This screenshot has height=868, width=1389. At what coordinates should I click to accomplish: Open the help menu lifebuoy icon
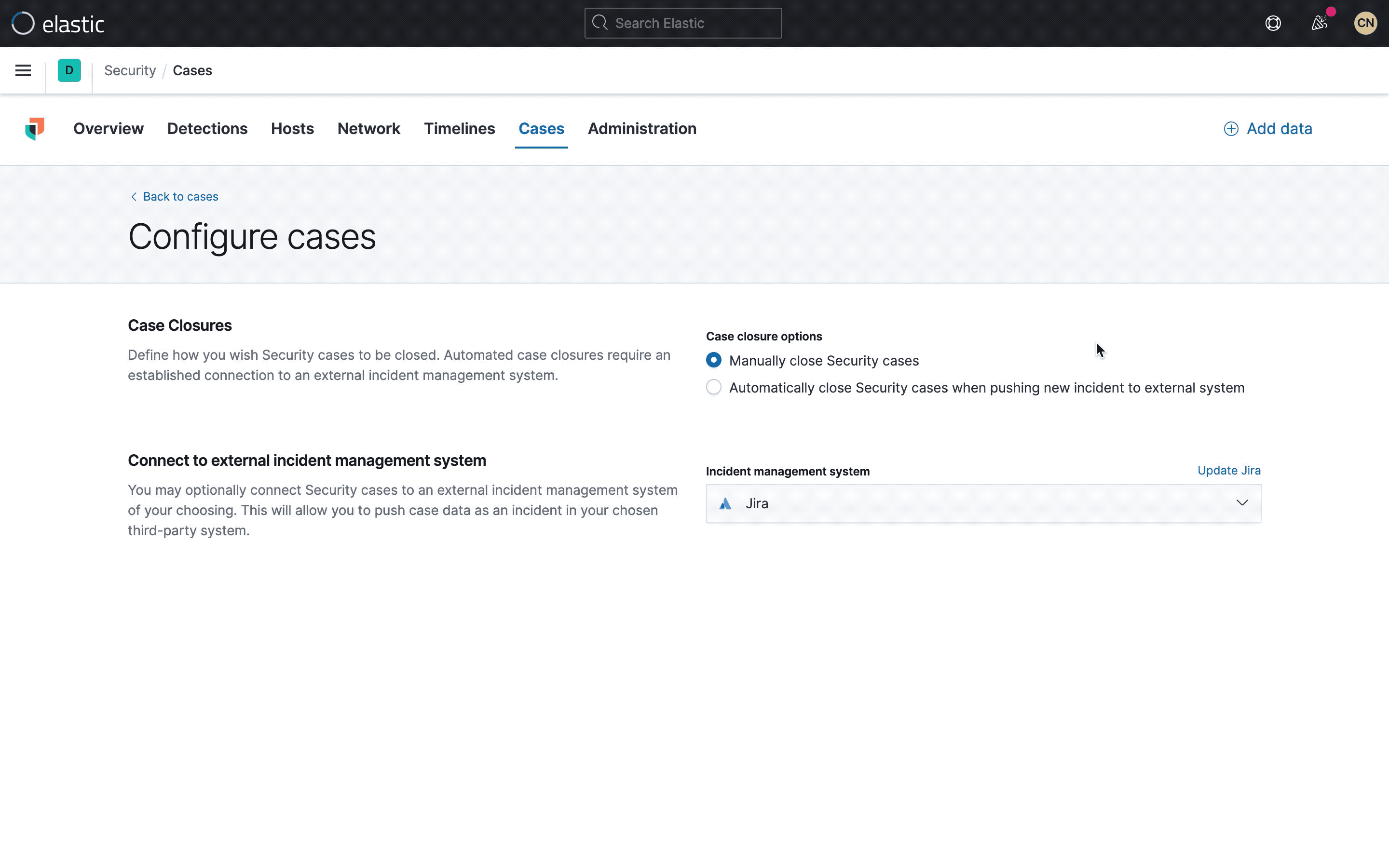click(1272, 24)
